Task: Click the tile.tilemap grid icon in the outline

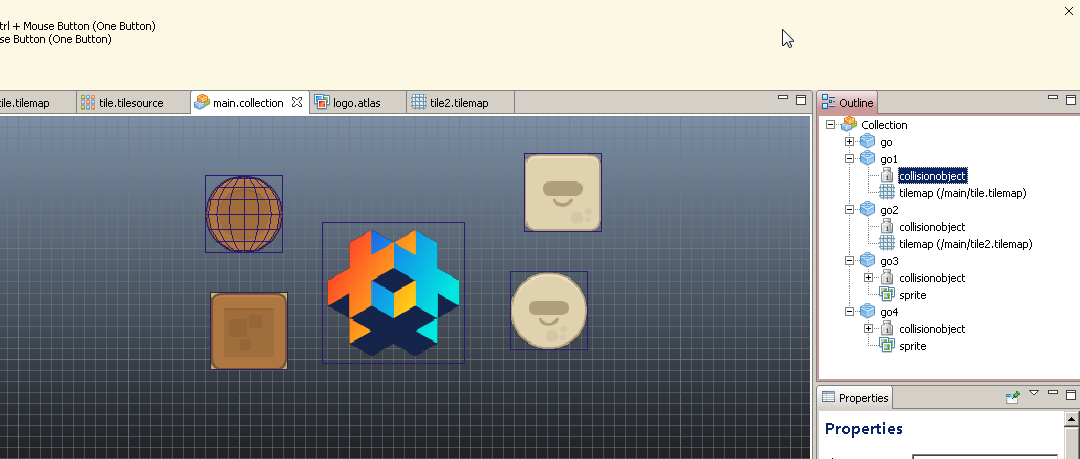Action: click(x=887, y=192)
